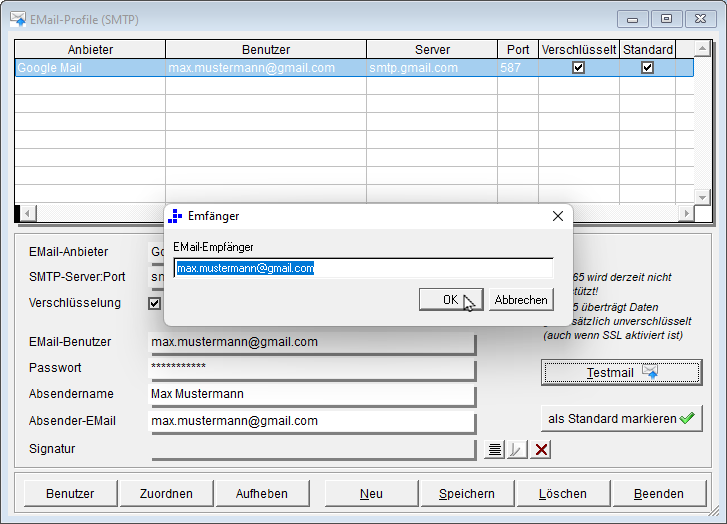Viewport: 727px width, 524px height.
Task: Click the Standard column header
Action: tap(648, 49)
